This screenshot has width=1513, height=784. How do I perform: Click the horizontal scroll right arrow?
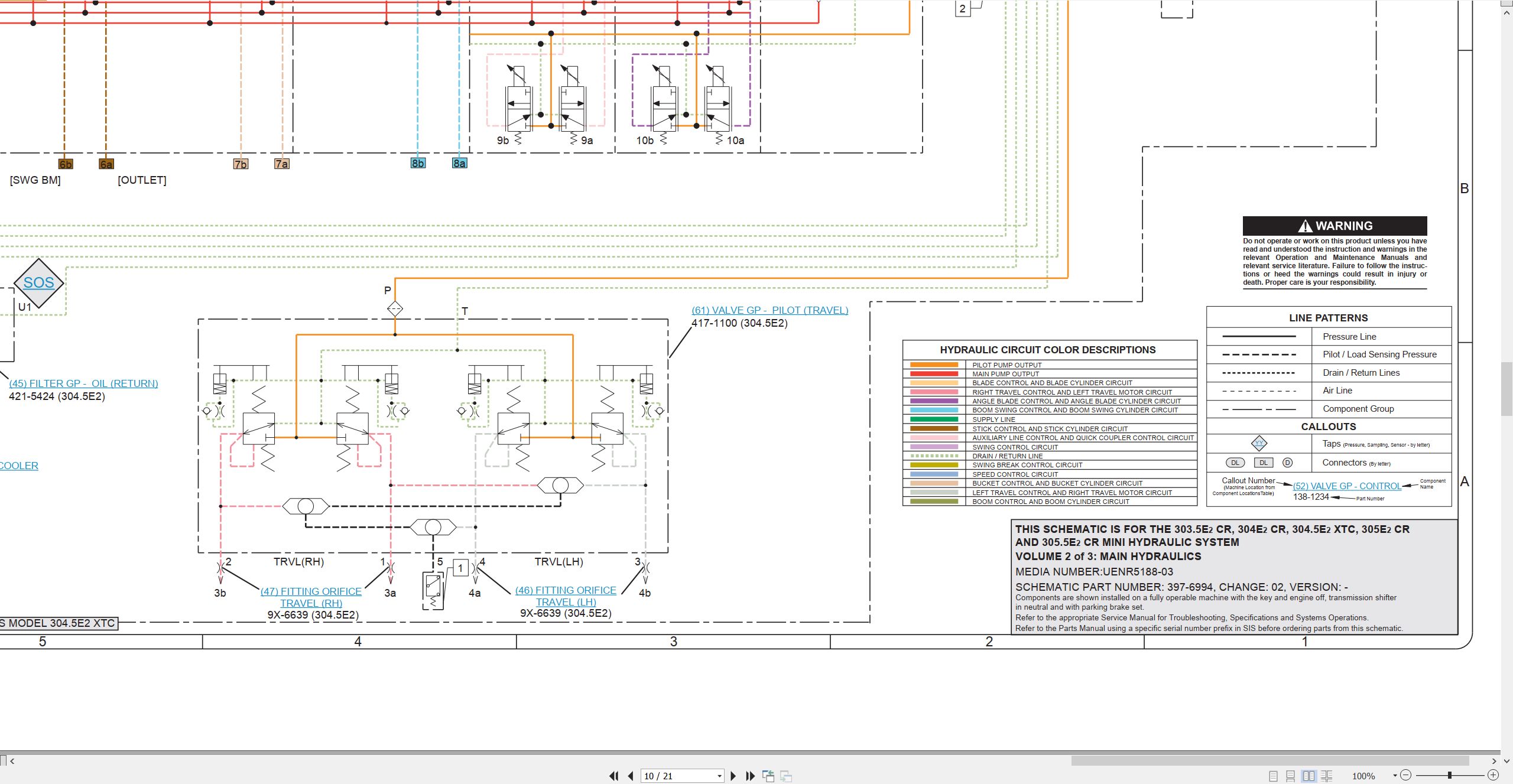1494,761
